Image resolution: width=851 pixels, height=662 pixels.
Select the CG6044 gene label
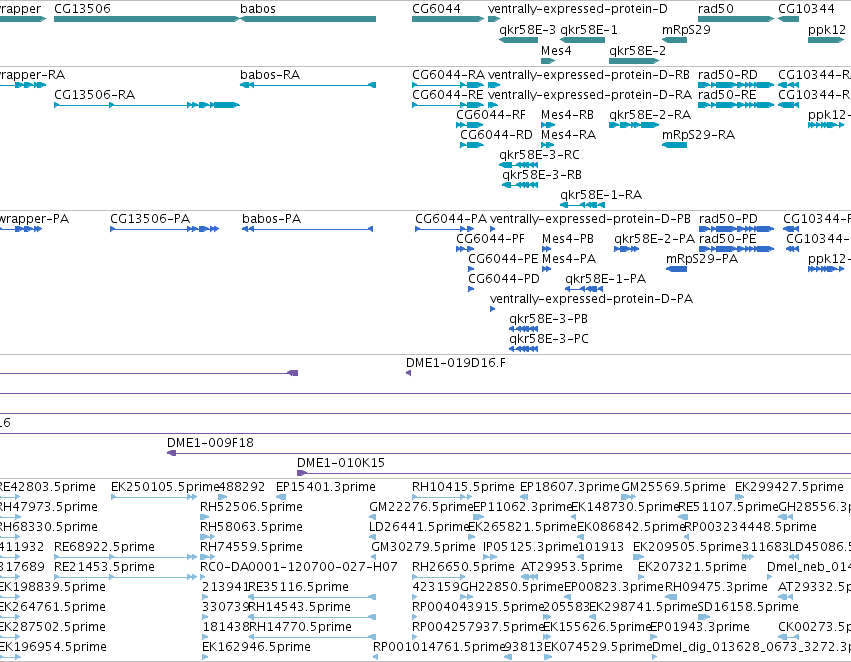pyautogui.click(x=436, y=9)
